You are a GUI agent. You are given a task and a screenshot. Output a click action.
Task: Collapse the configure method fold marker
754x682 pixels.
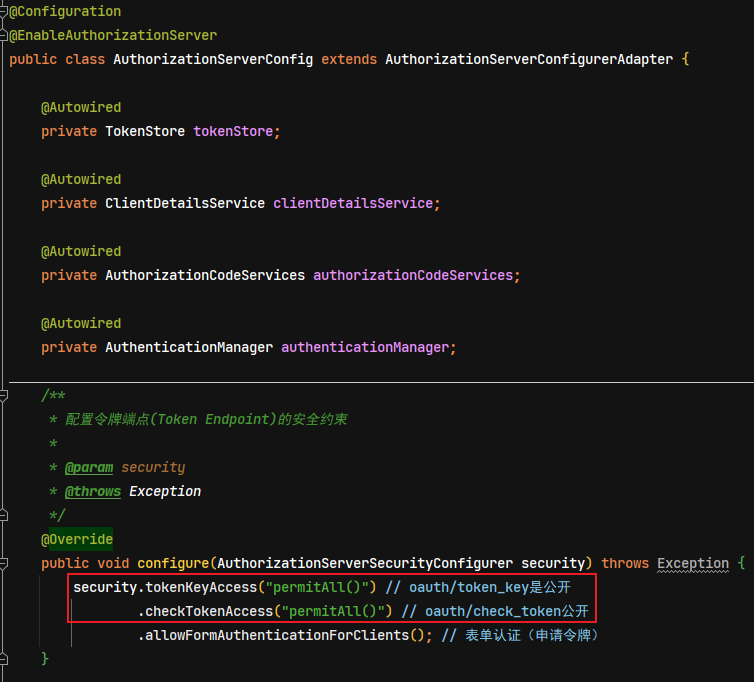(x=3, y=563)
